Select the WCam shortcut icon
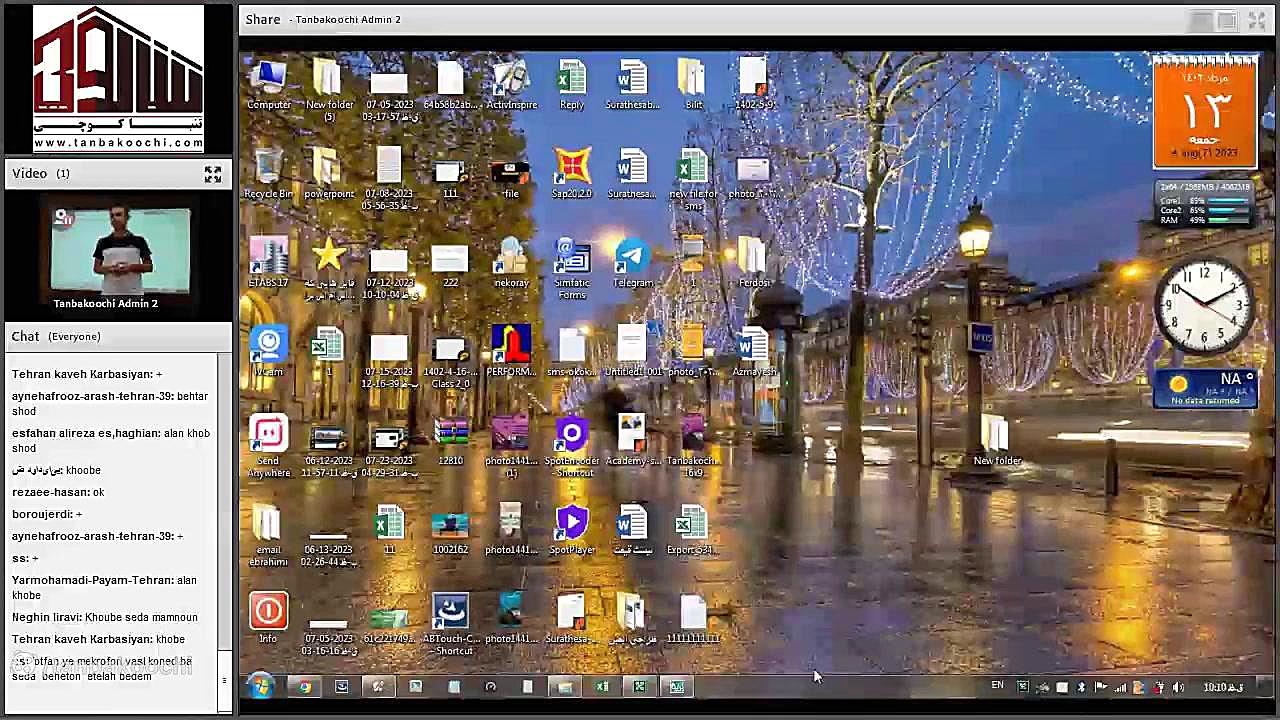Image resolution: width=1280 pixels, height=720 pixels. [x=268, y=352]
